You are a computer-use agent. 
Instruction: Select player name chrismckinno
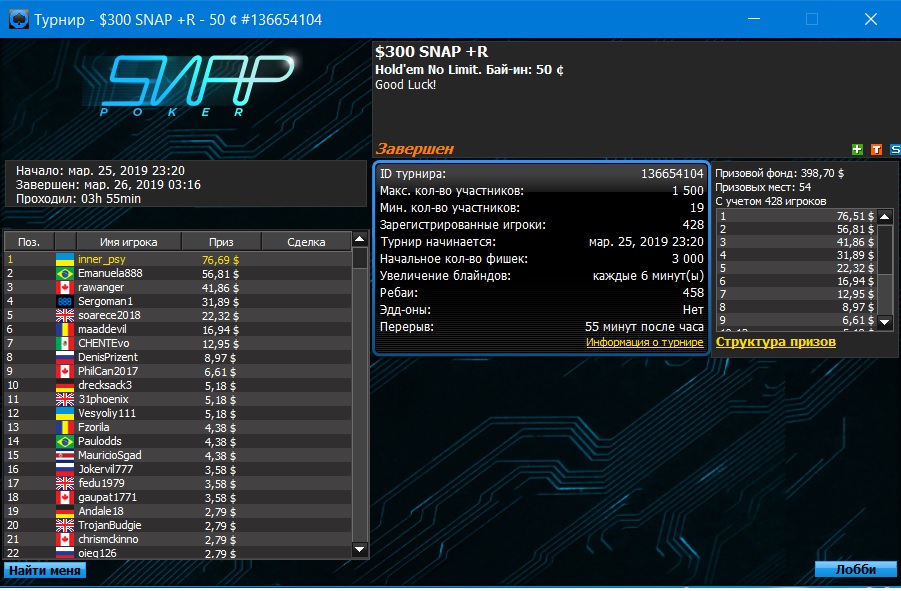(x=108, y=539)
